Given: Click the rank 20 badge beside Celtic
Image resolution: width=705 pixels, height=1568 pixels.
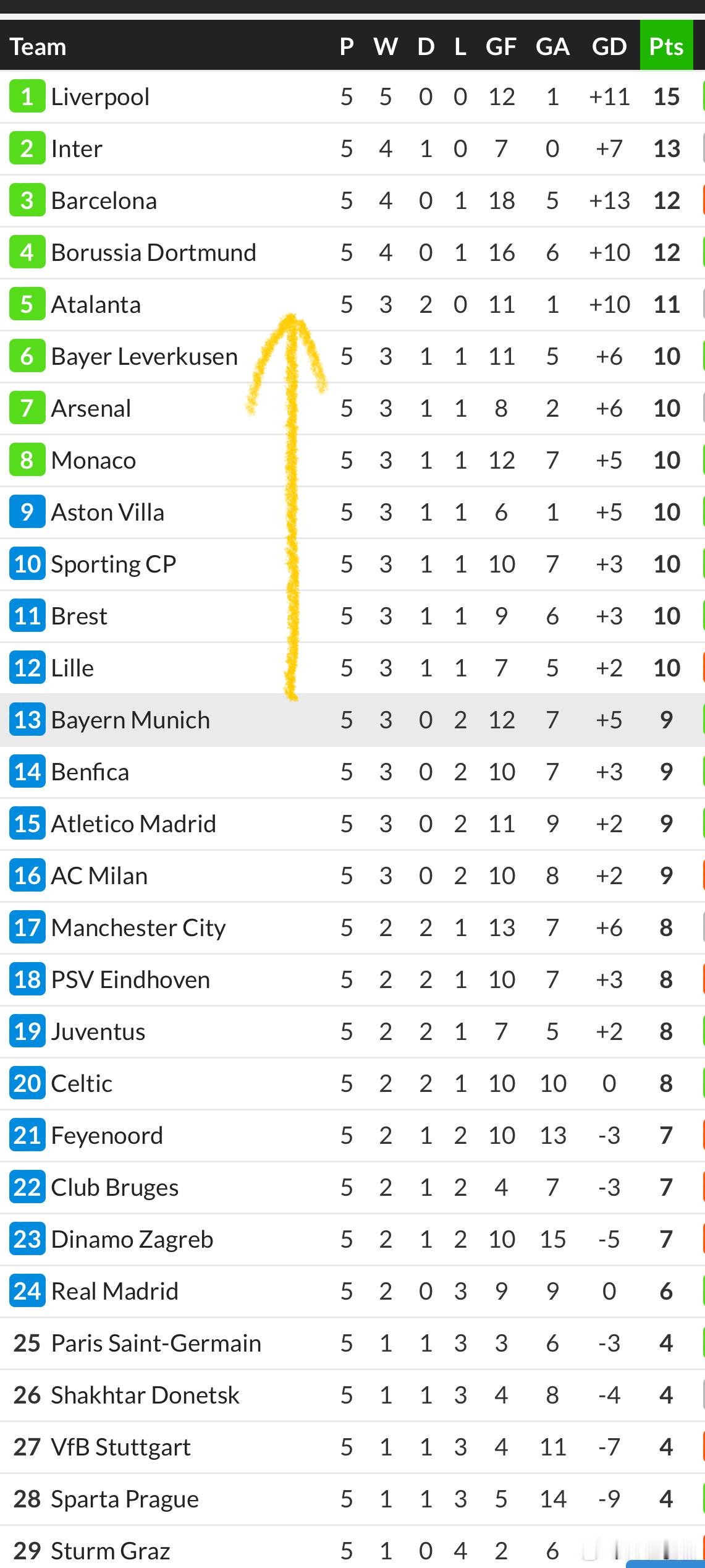Looking at the screenshot, I should (27, 1083).
